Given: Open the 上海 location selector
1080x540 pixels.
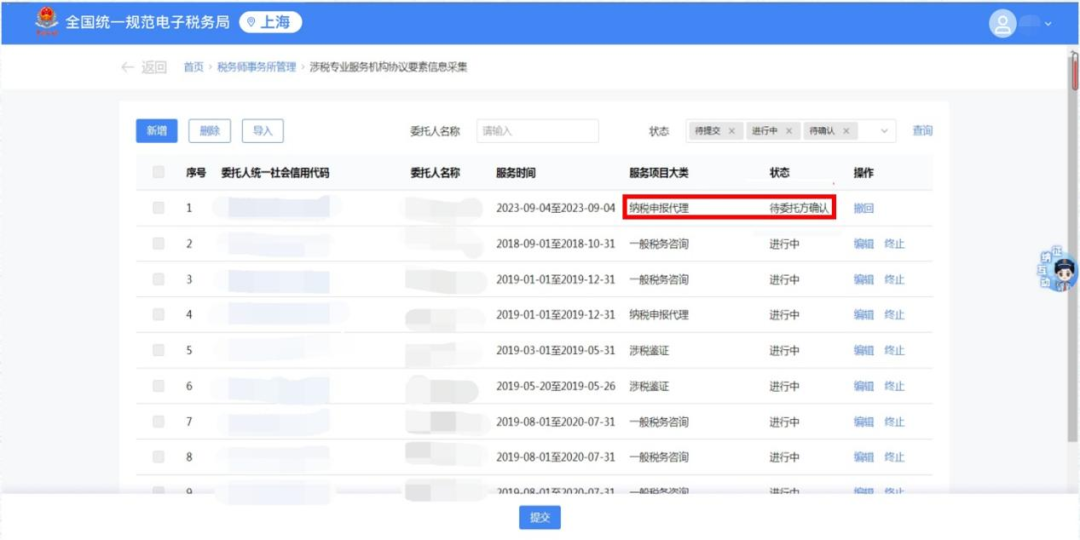Looking at the screenshot, I should [270, 22].
